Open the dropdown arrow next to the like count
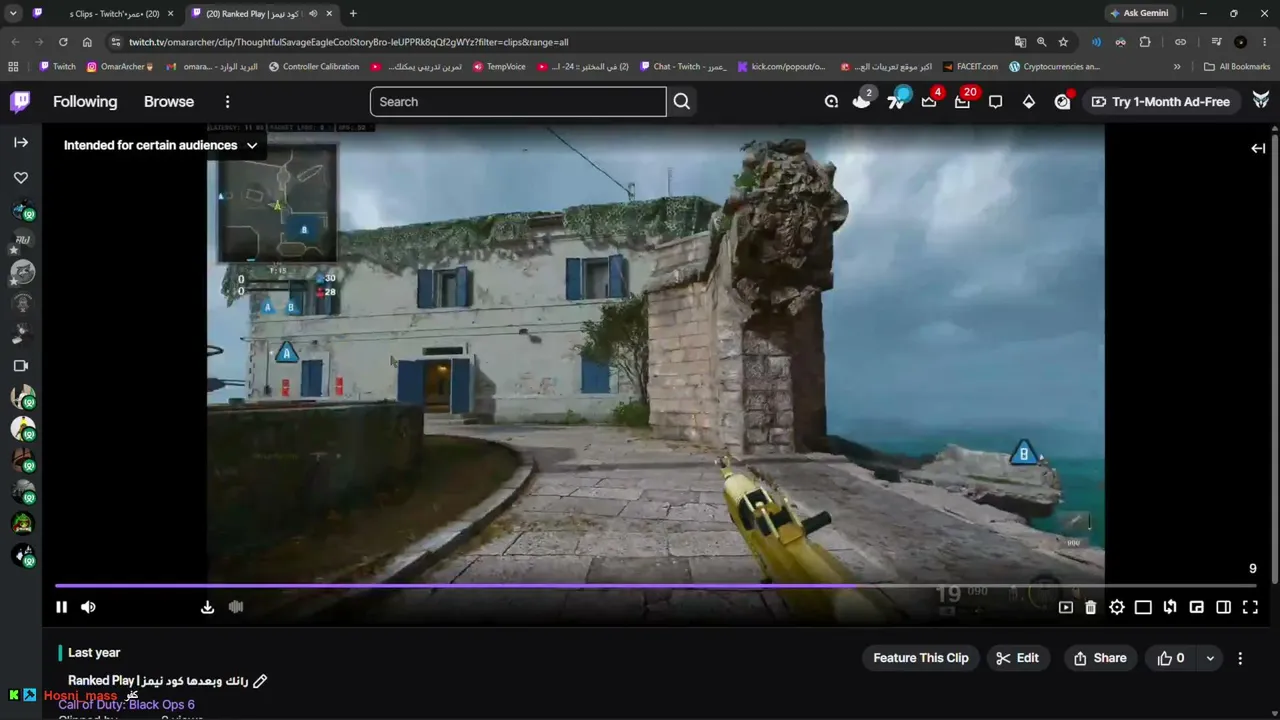This screenshot has width=1280, height=720. point(1210,658)
